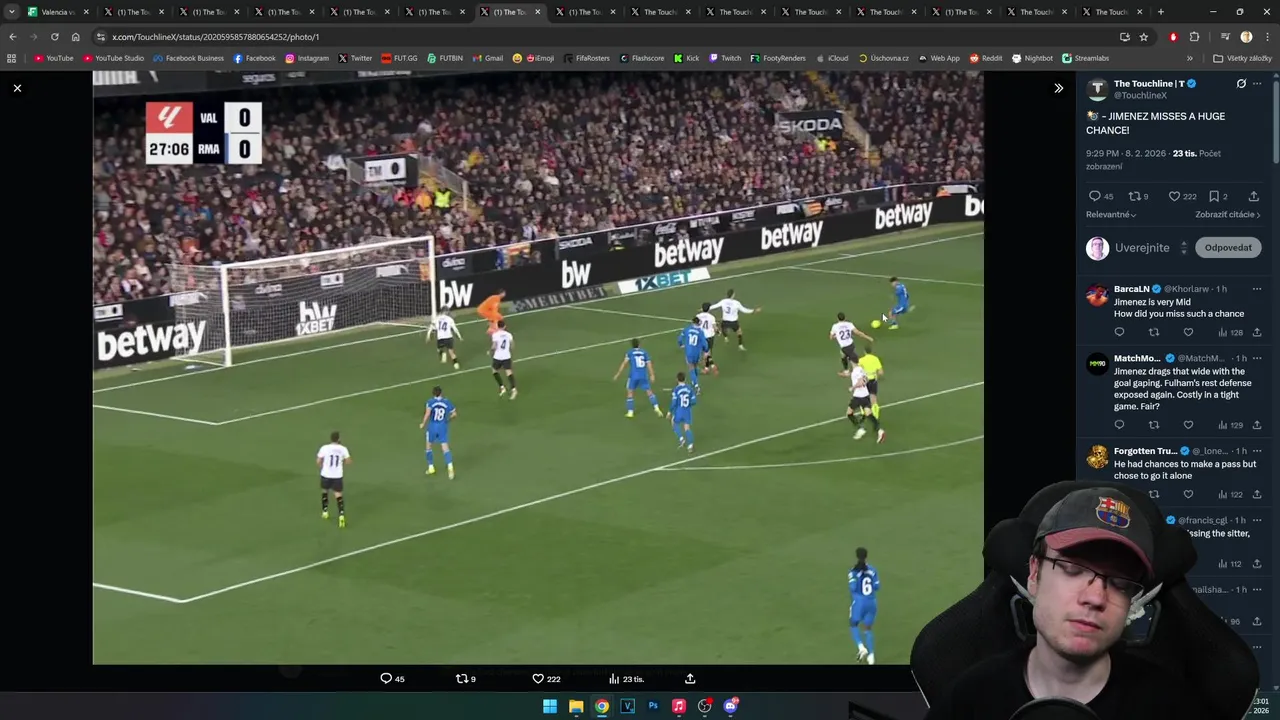The width and height of the screenshot is (1280, 720).
Task: Click the reply icon below the photo
Action: (386, 679)
